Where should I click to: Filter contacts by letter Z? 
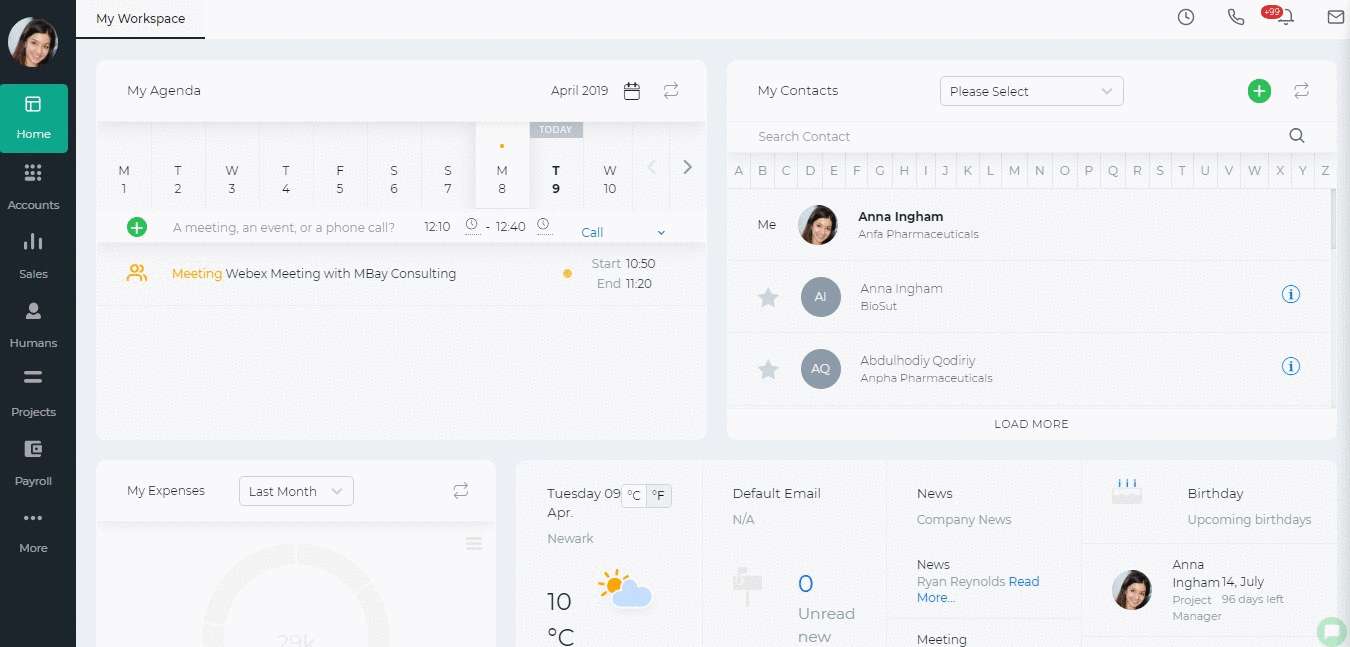tap(1325, 171)
